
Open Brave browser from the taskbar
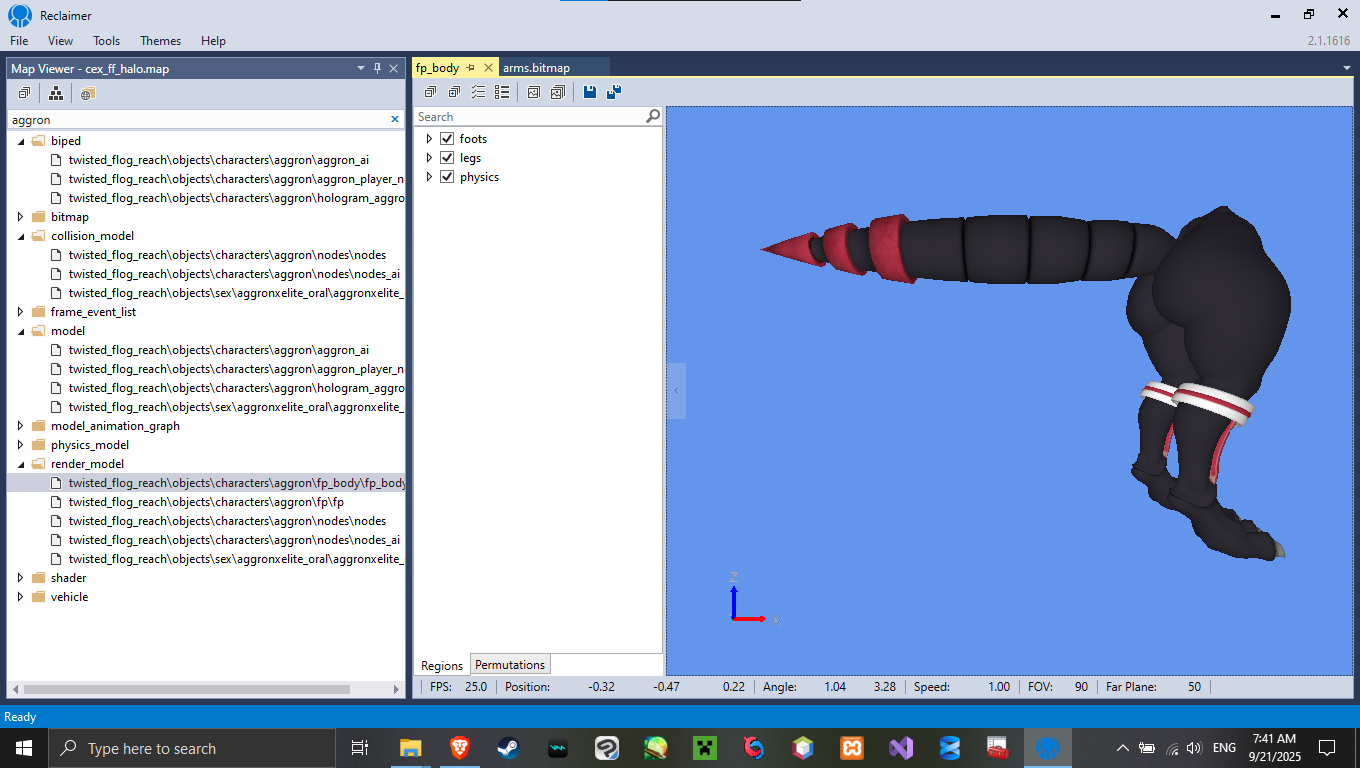(460, 748)
